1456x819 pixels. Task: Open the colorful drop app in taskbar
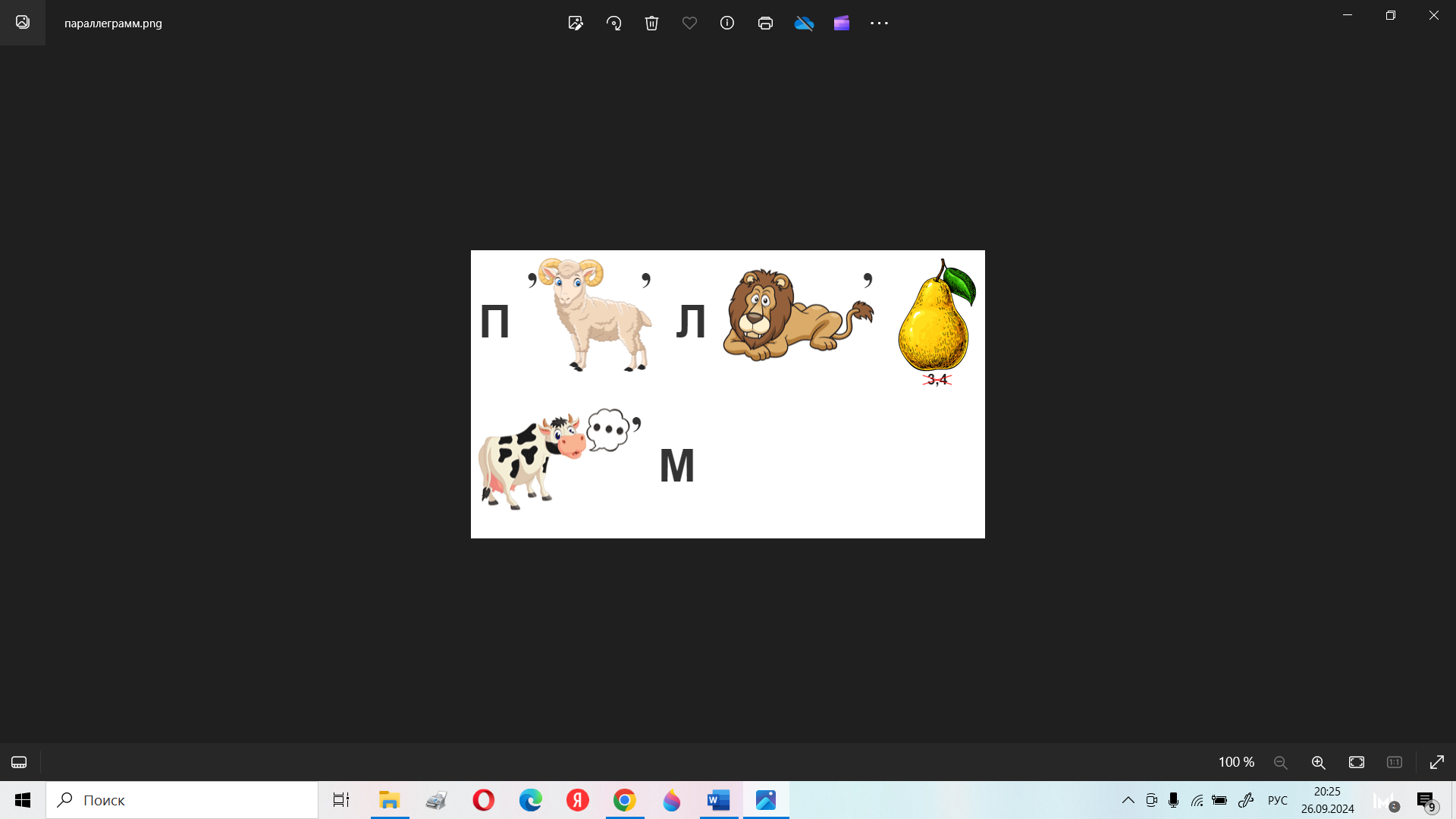(x=672, y=800)
